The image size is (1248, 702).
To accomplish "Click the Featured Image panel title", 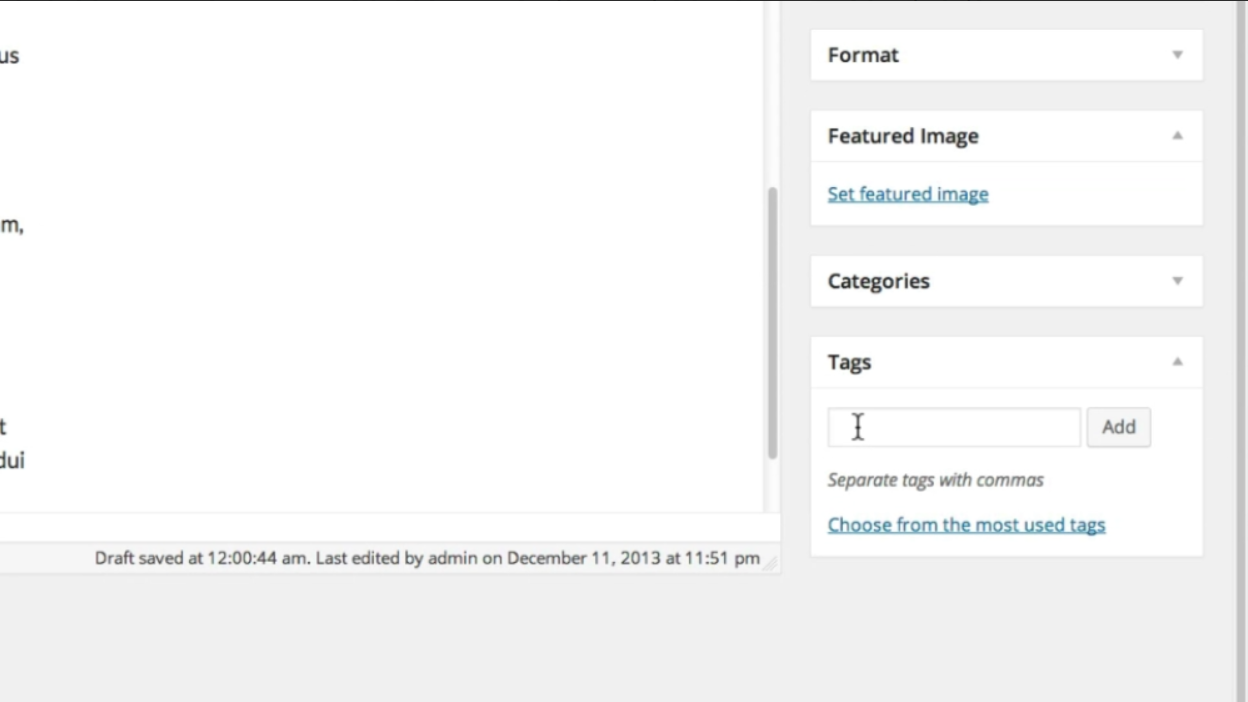I will point(903,136).
